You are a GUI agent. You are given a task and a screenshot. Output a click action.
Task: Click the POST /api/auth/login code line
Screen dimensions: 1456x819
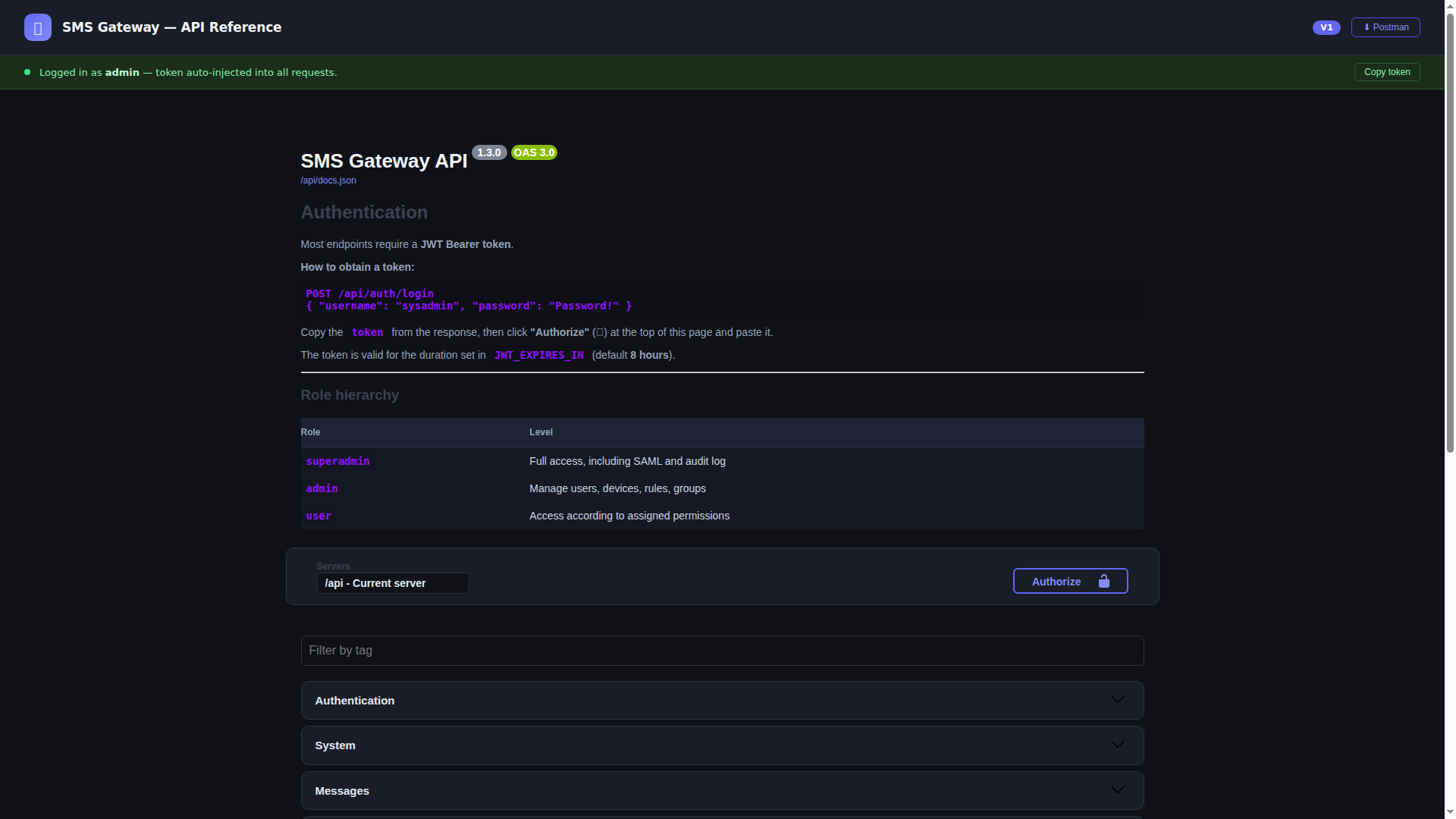pos(369,293)
